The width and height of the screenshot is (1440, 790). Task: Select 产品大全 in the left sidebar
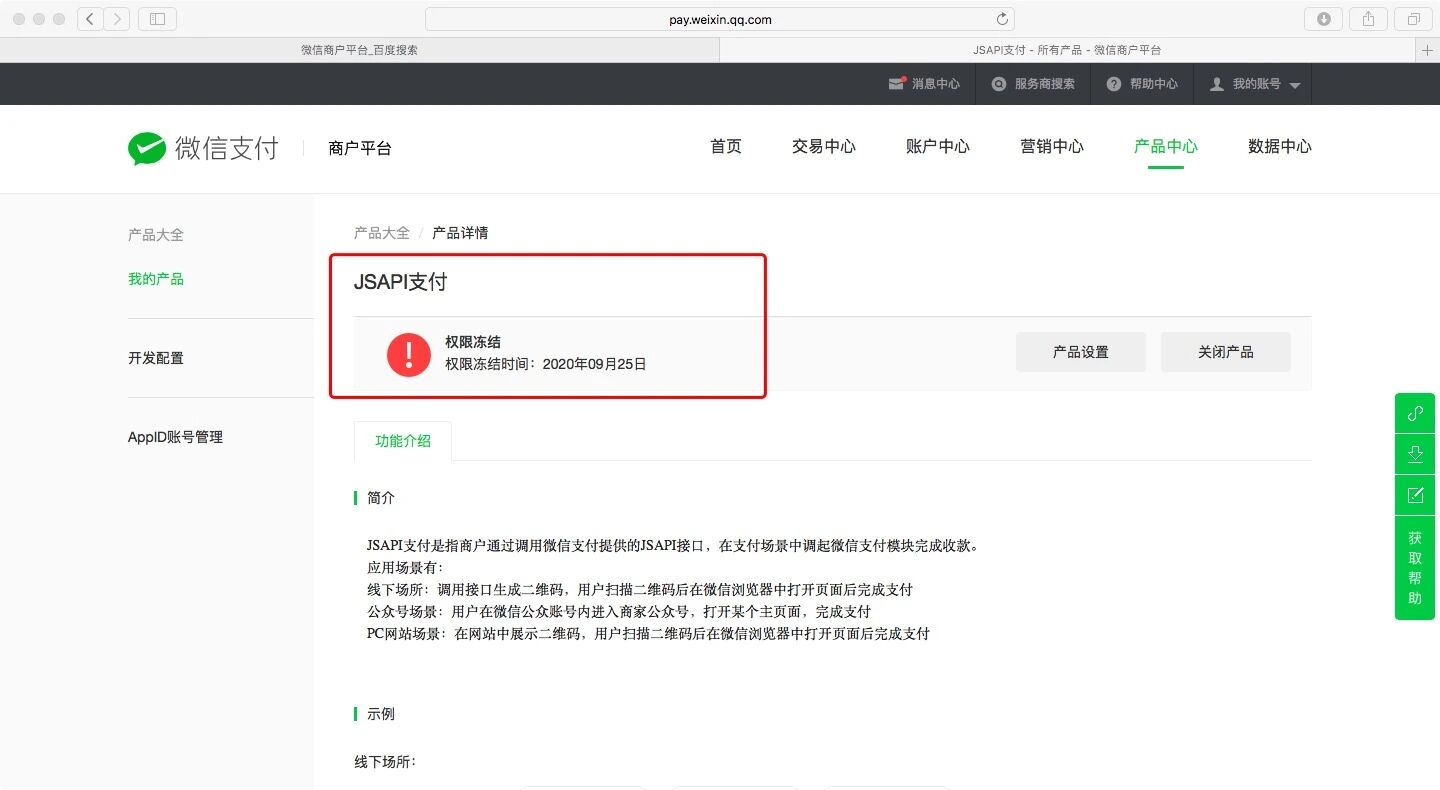pos(156,235)
